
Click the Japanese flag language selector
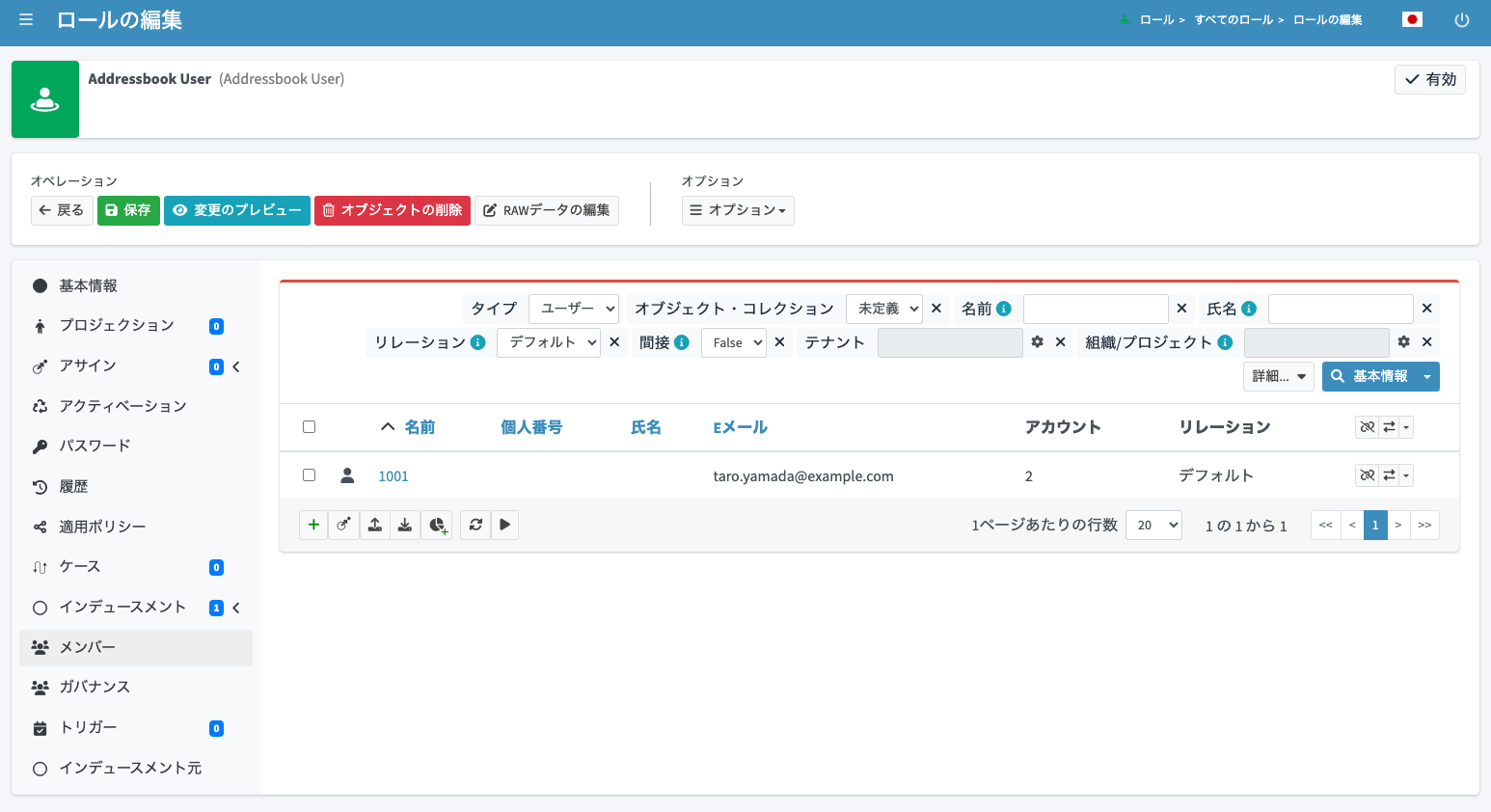coord(1412,19)
